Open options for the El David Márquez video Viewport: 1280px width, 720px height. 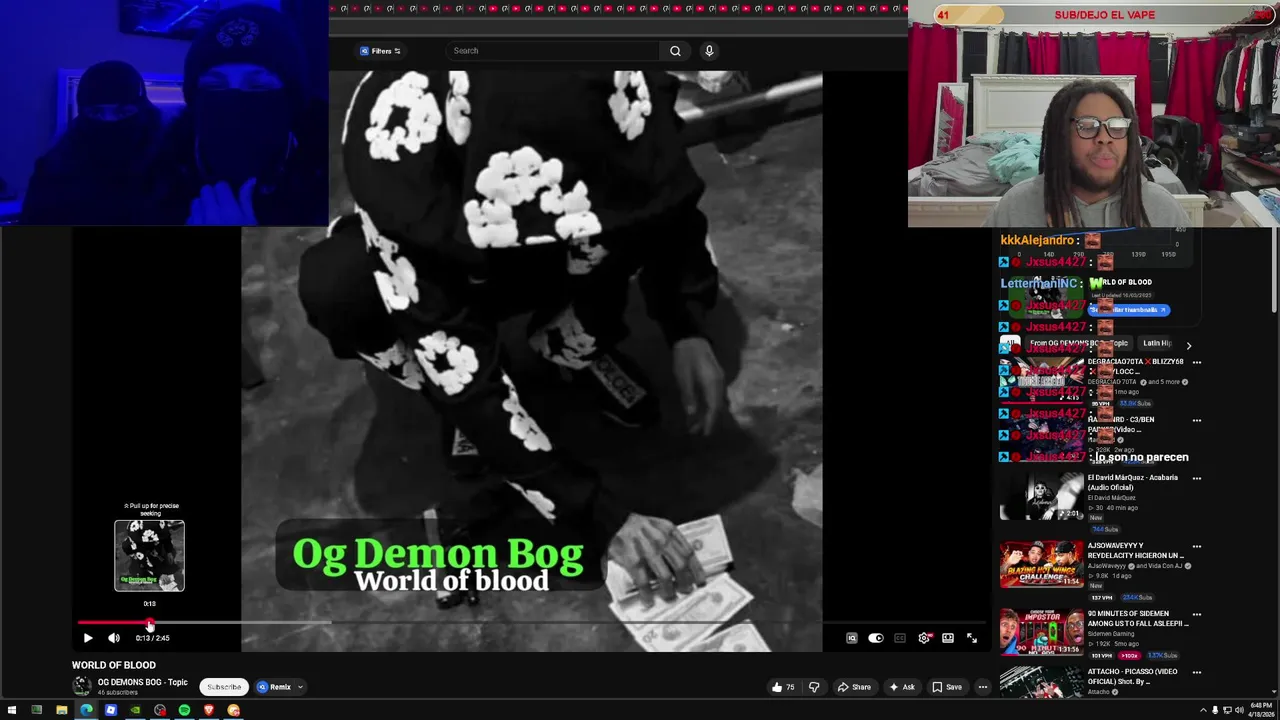[1197, 478]
